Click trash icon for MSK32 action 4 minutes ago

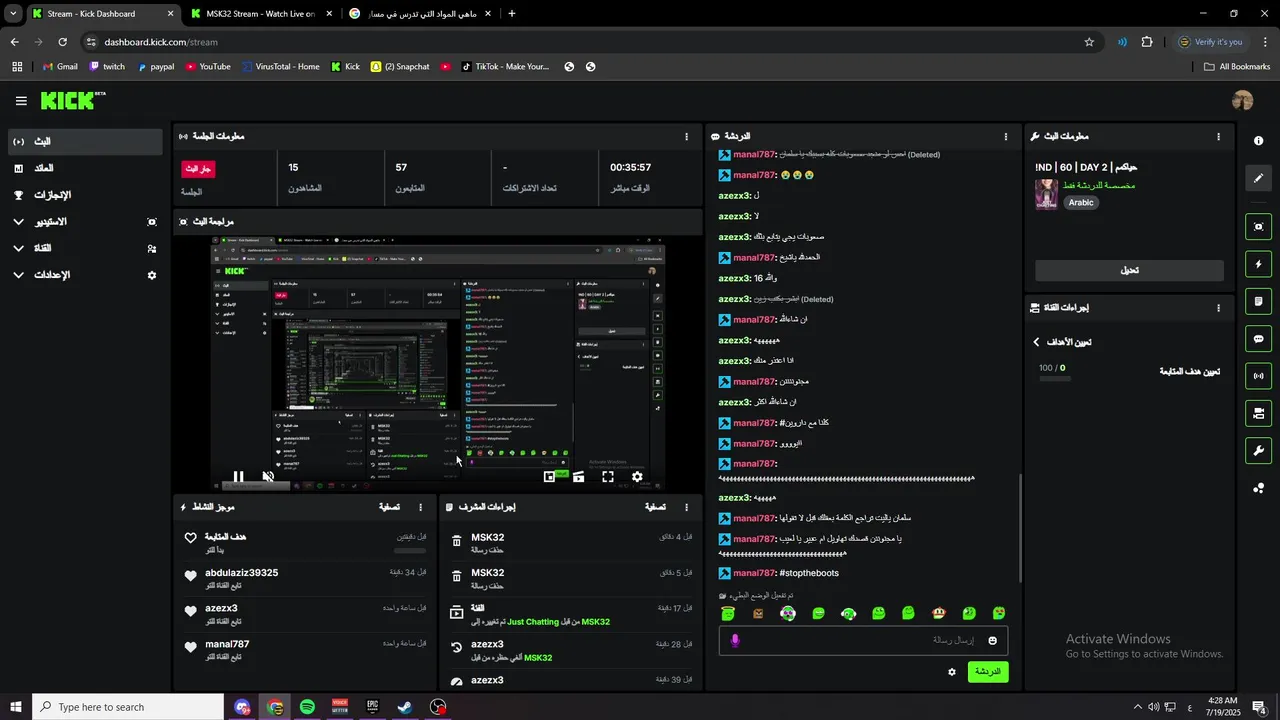[x=456, y=541]
